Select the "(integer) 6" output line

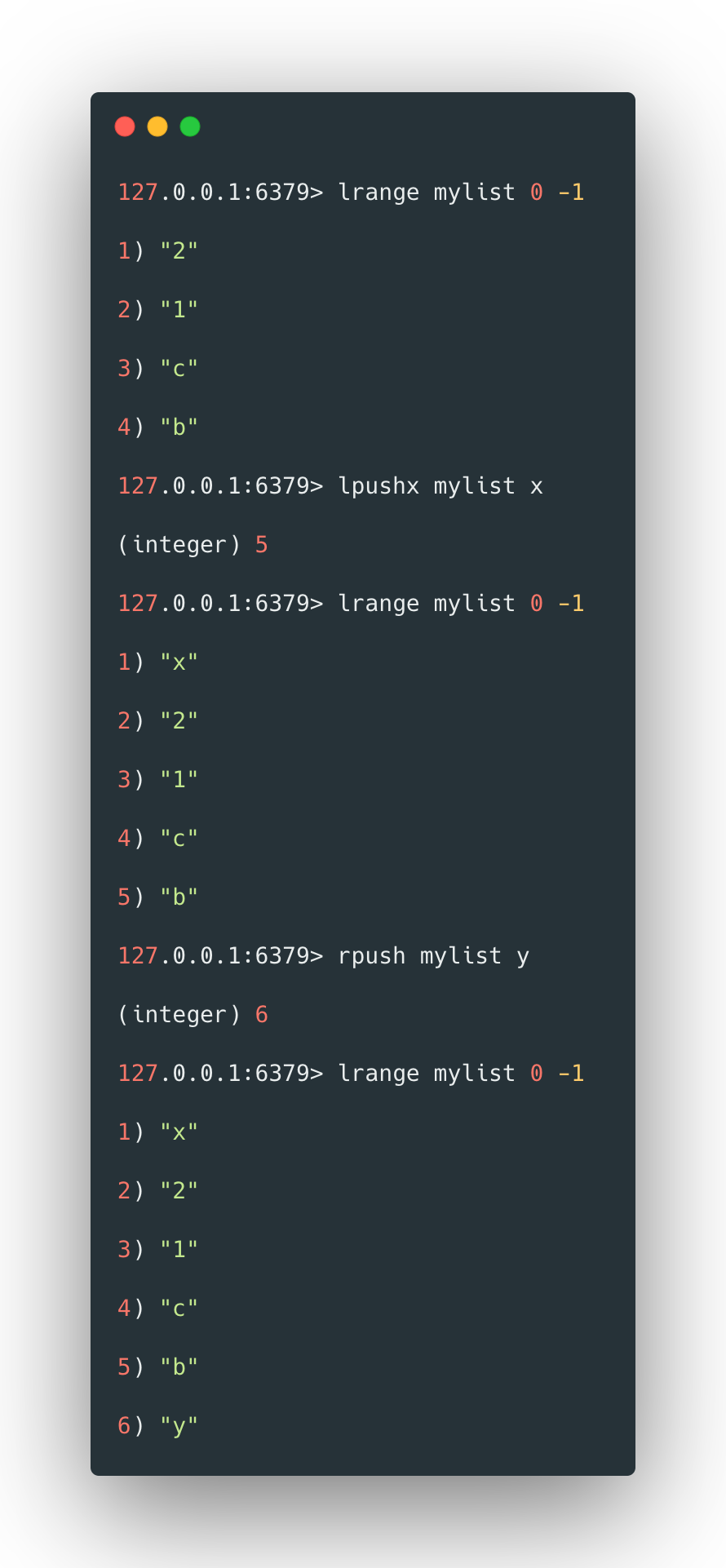click(x=193, y=1015)
